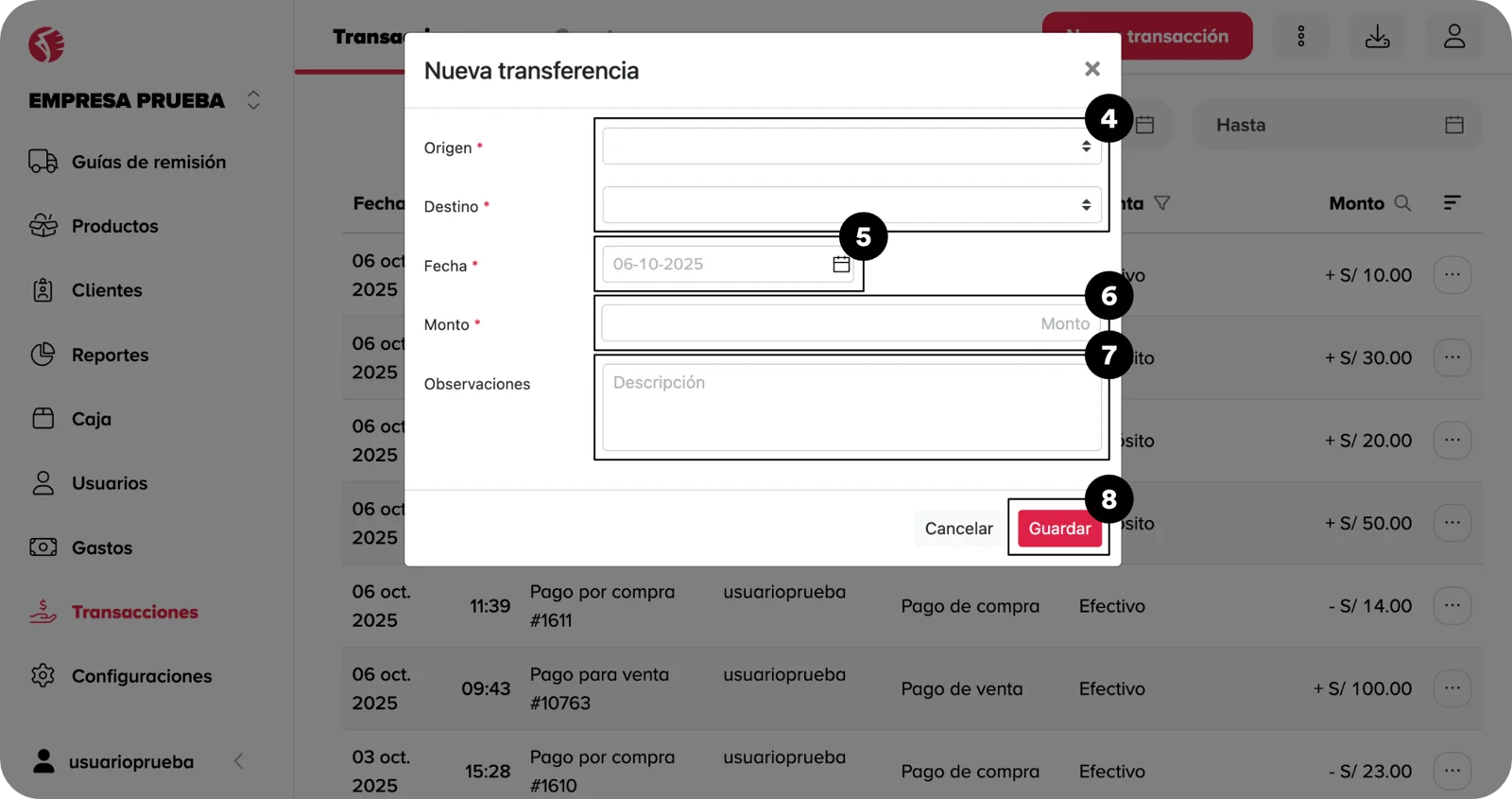
Task: Click the sort lines icon in table header
Action: [1452, 202]
